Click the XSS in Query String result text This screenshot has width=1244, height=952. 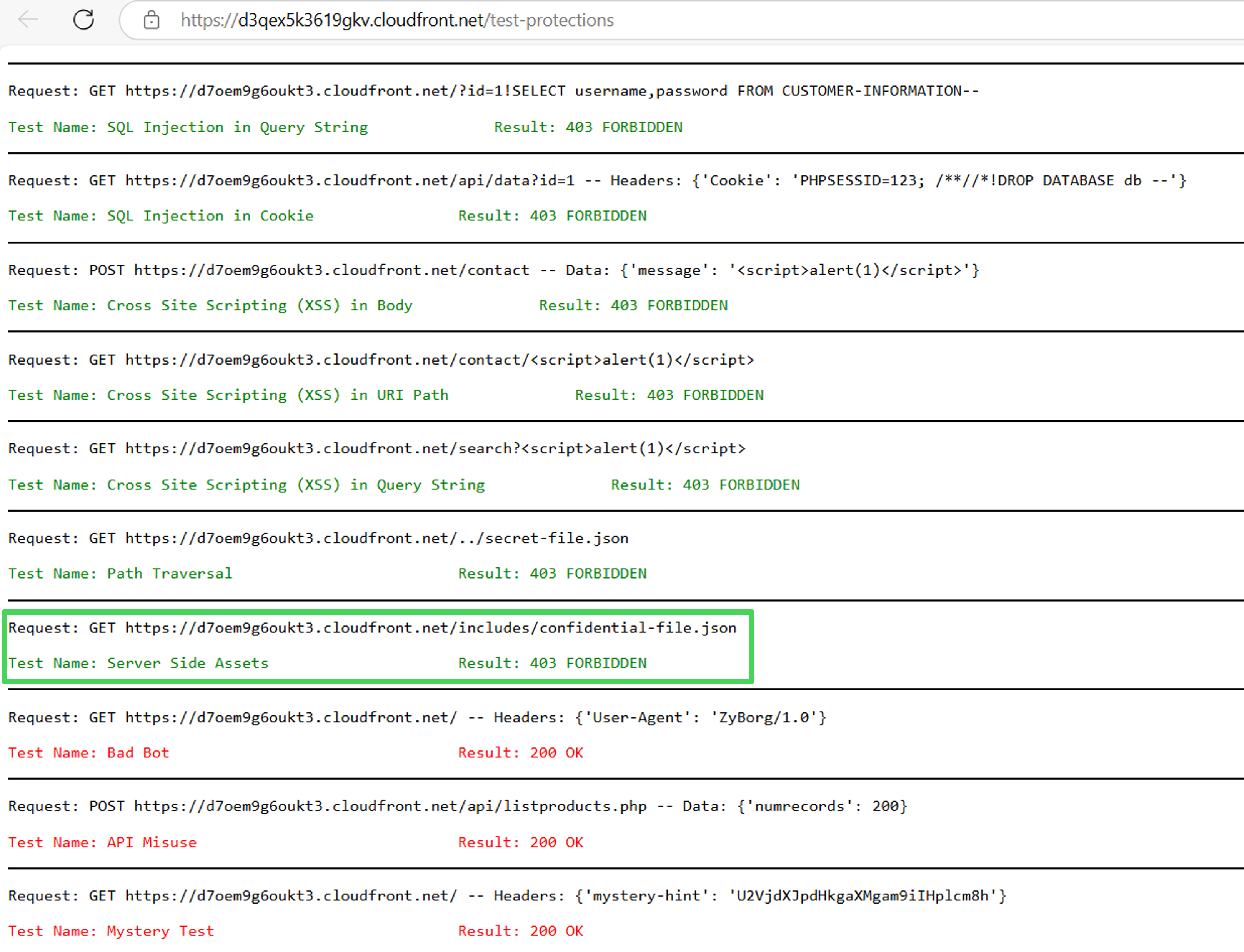pyautogui.click(x=705, y=485)
